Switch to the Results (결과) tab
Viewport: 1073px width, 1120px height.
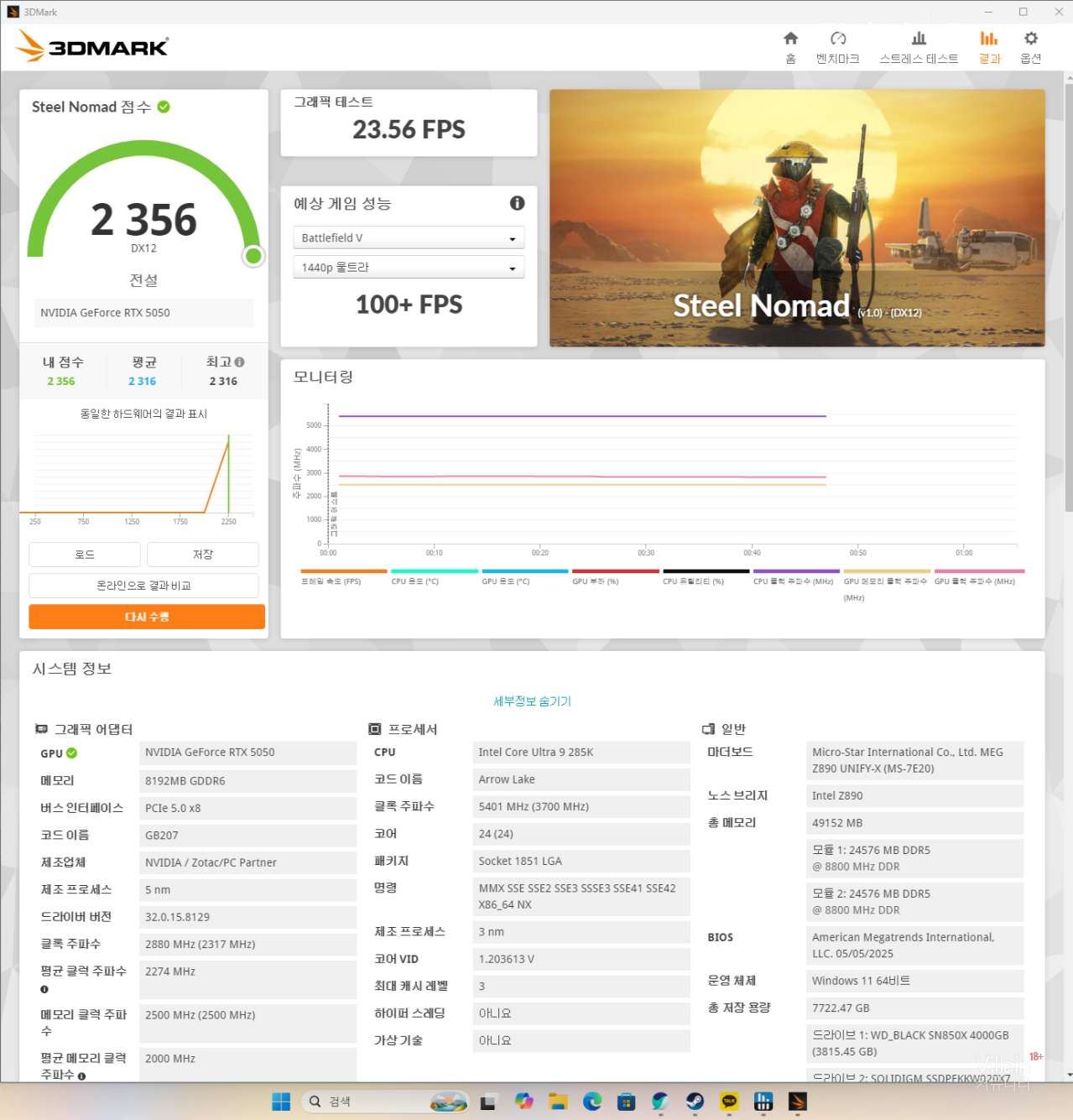pos(989,46)
